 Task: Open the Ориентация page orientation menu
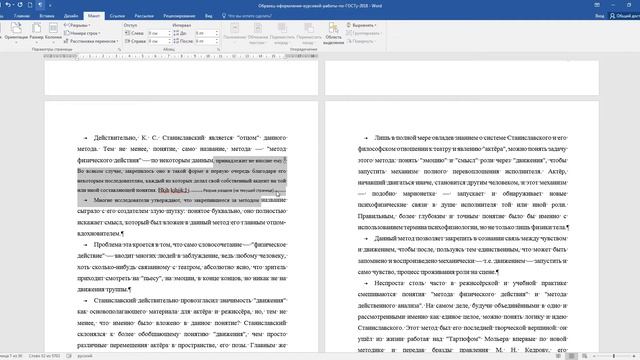click(16, 32)
